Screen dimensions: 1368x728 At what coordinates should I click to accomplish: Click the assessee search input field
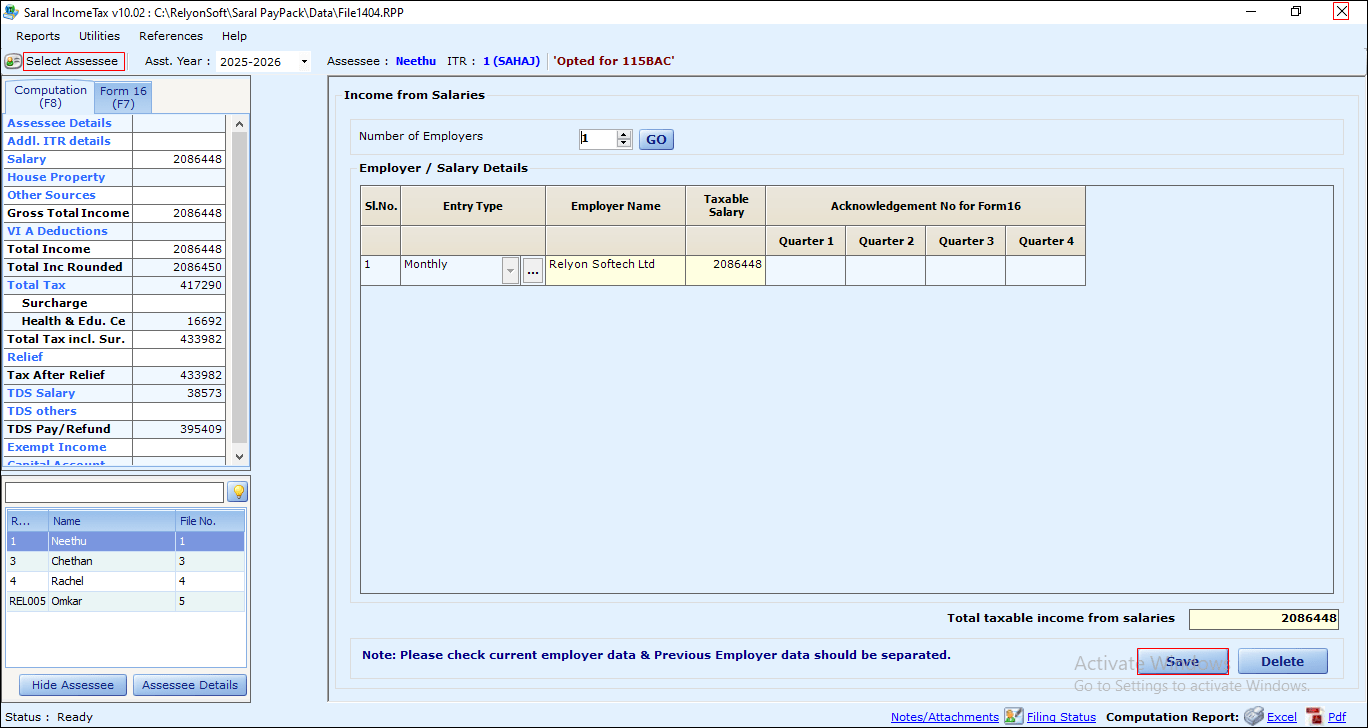pyautogui.click(x=115, y=492)
